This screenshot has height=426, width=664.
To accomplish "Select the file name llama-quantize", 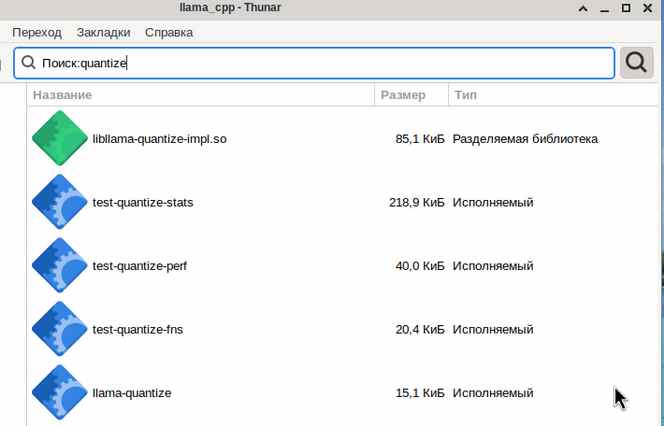I will pyautogui.click(x=132, y=393).
